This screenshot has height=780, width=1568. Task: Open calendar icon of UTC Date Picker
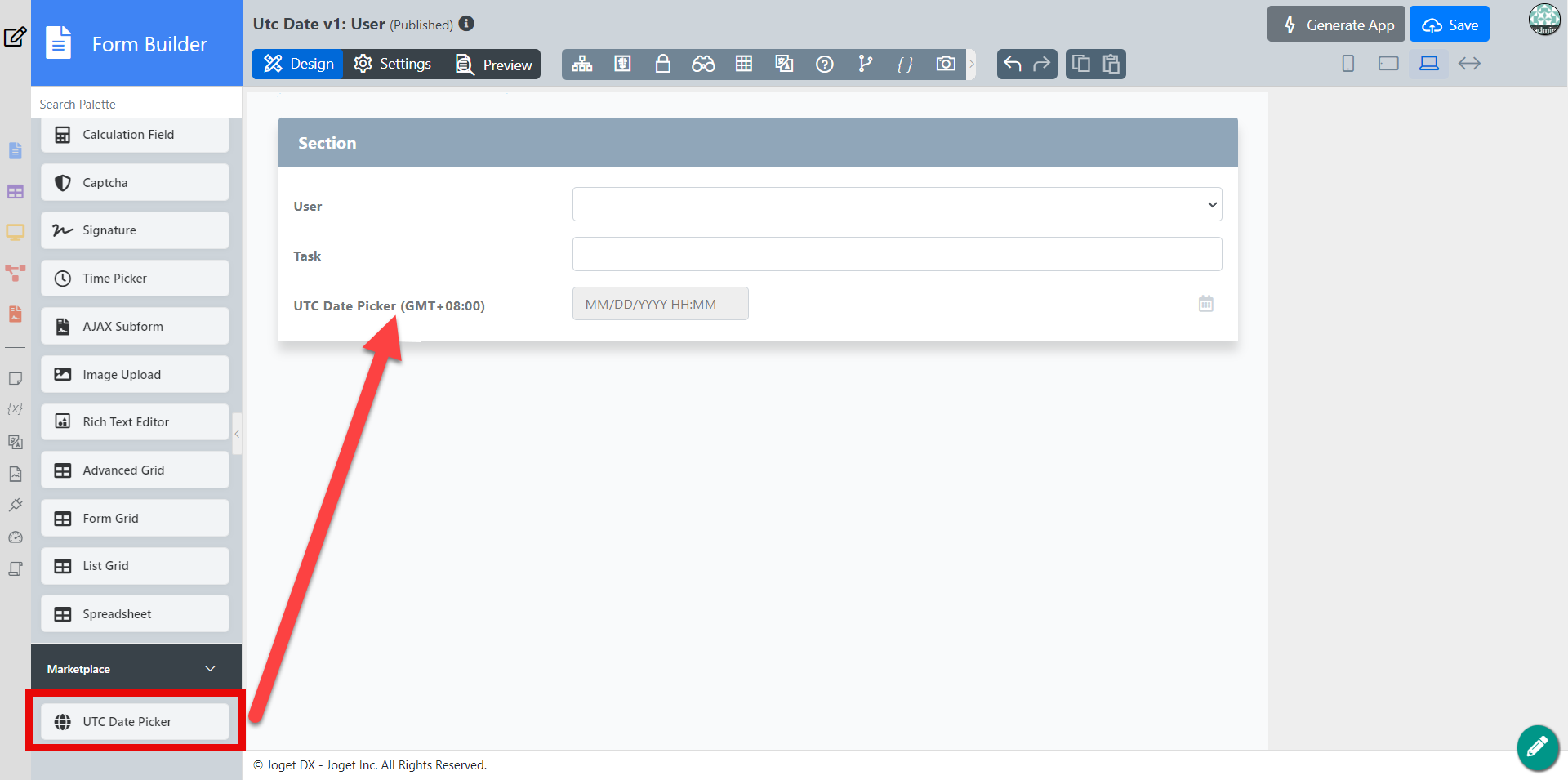pyautogui.click(x=1206, y=304)
